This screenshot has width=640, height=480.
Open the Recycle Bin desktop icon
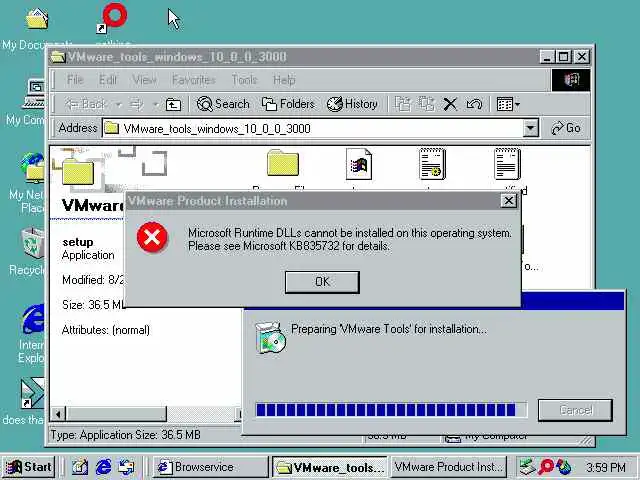[33, 243]
